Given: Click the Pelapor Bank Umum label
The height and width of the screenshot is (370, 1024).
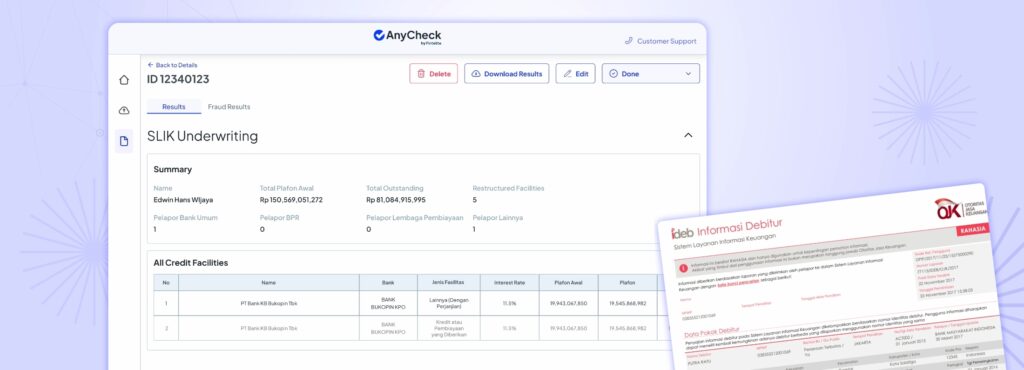Looking at the screenshot, I should (185, 217).
